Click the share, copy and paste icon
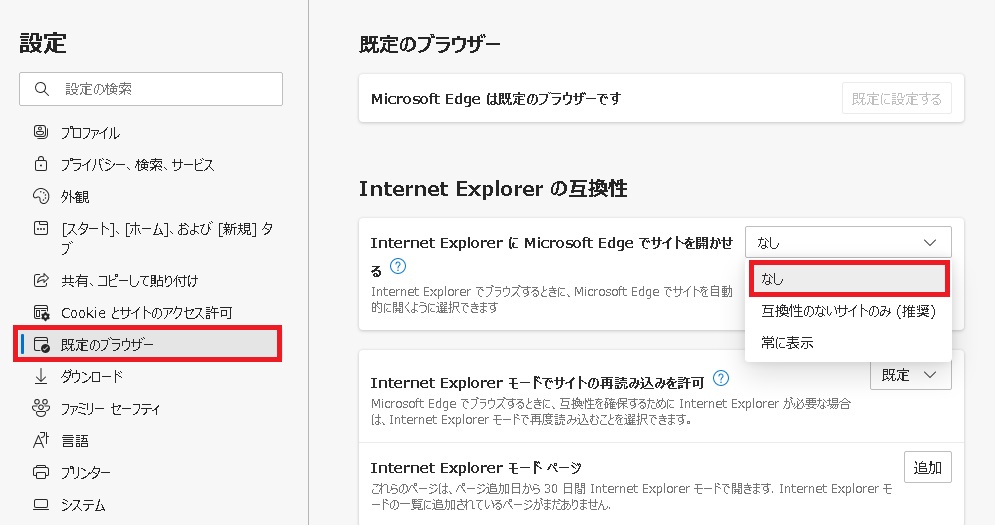 point(41,280)
